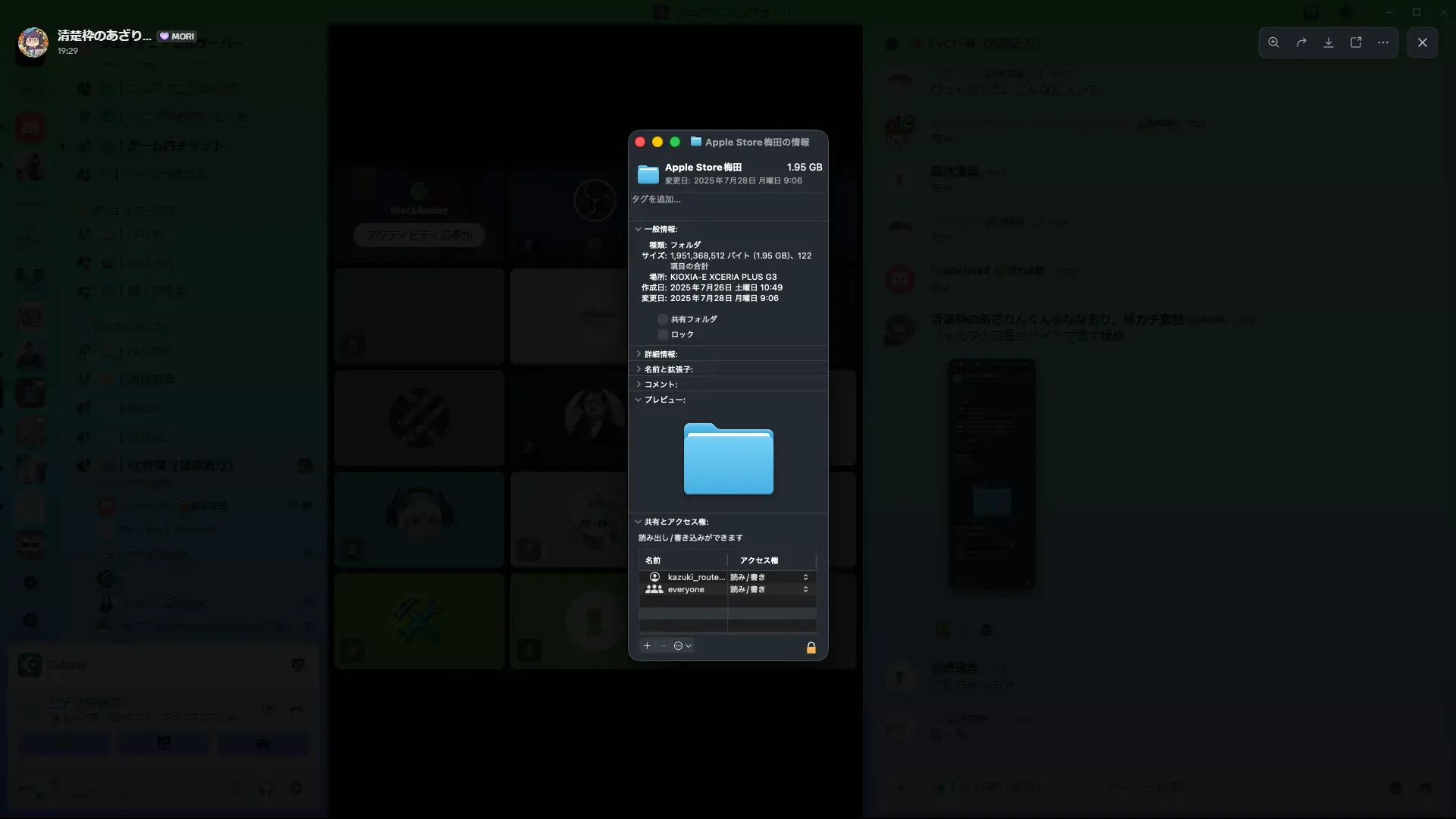Open kazuki_route permission popup menu
1456x819 pixels.
[805, 577]
